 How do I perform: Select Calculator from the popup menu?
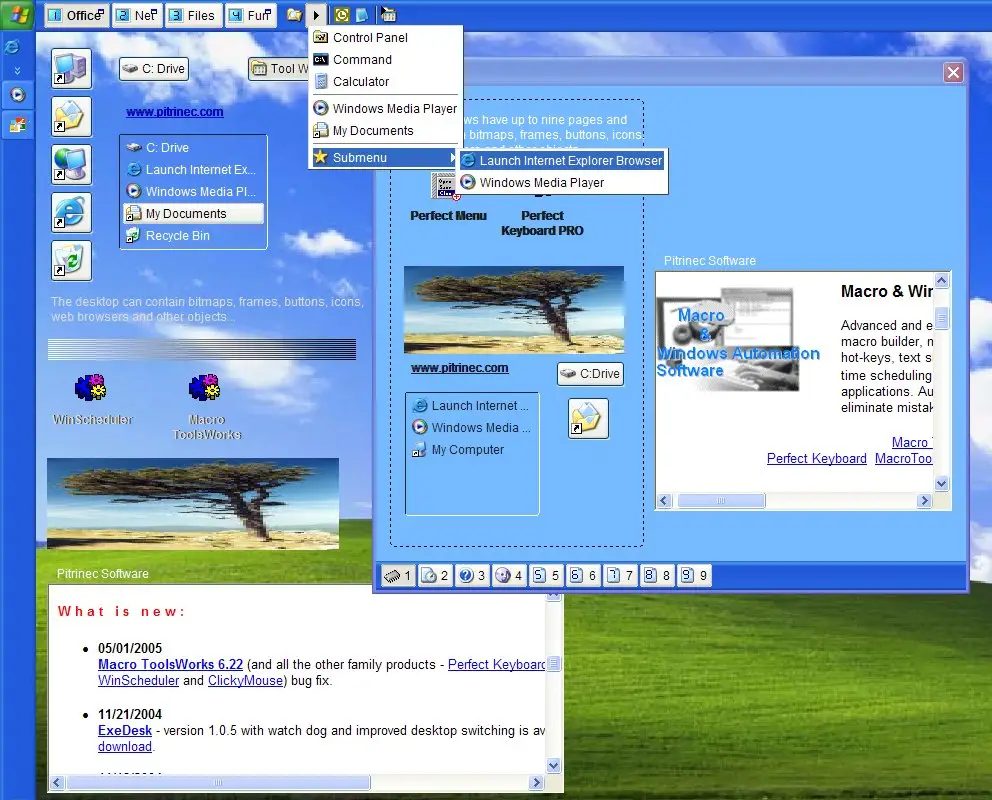[x=385, y=82]
